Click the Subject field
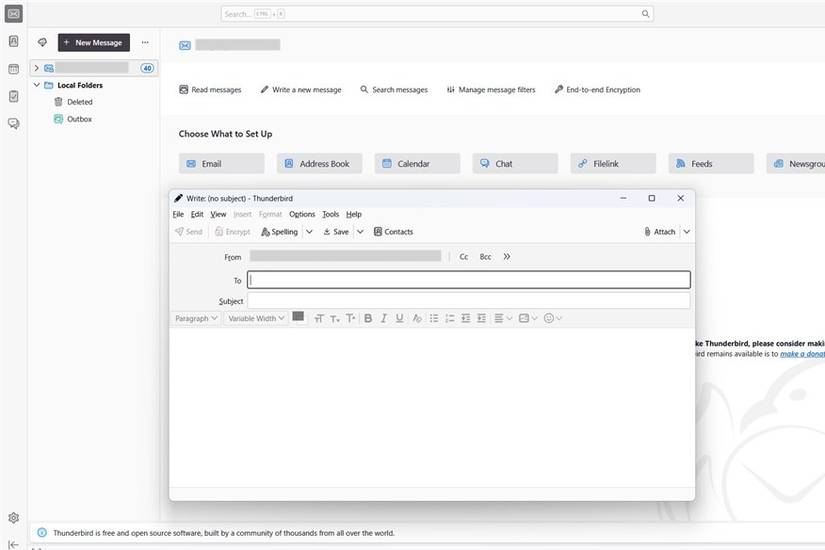 tap(469, 301)
